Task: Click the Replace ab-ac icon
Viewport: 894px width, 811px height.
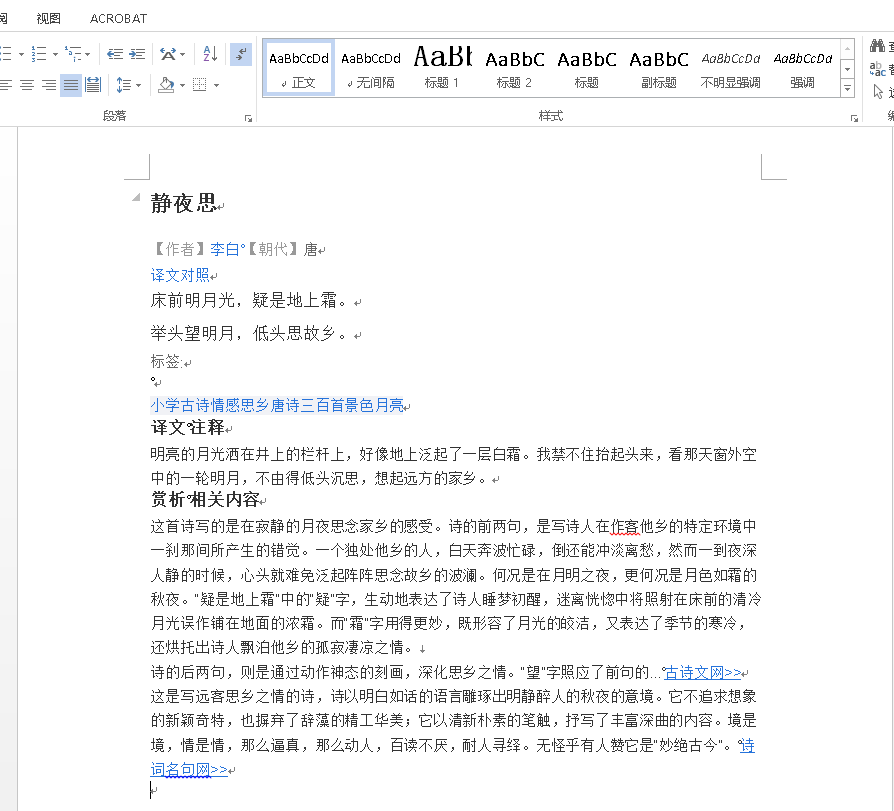Action: tap(877, 69)
